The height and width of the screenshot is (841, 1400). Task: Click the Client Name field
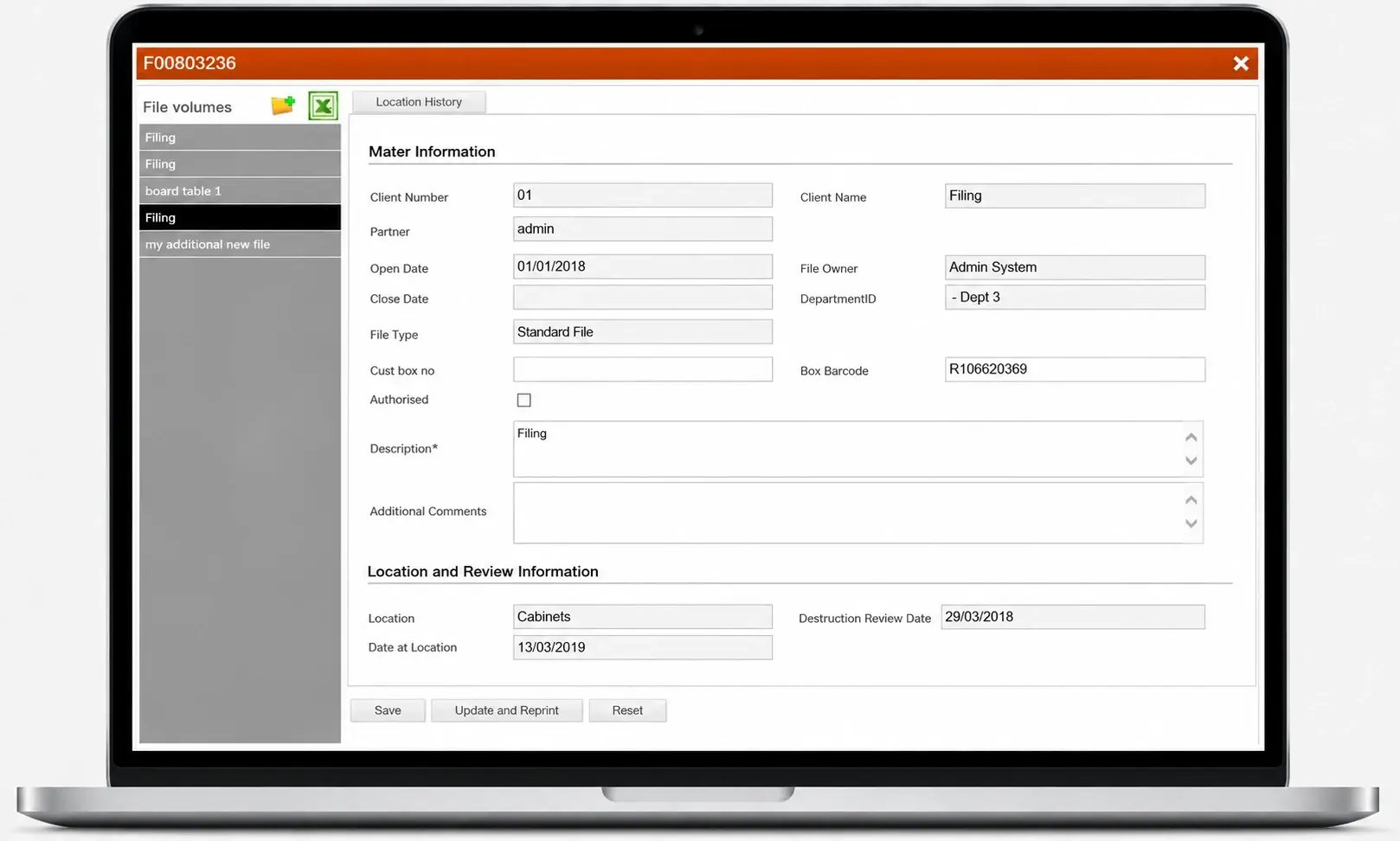pyautogui.click(x=1075, y=196)
